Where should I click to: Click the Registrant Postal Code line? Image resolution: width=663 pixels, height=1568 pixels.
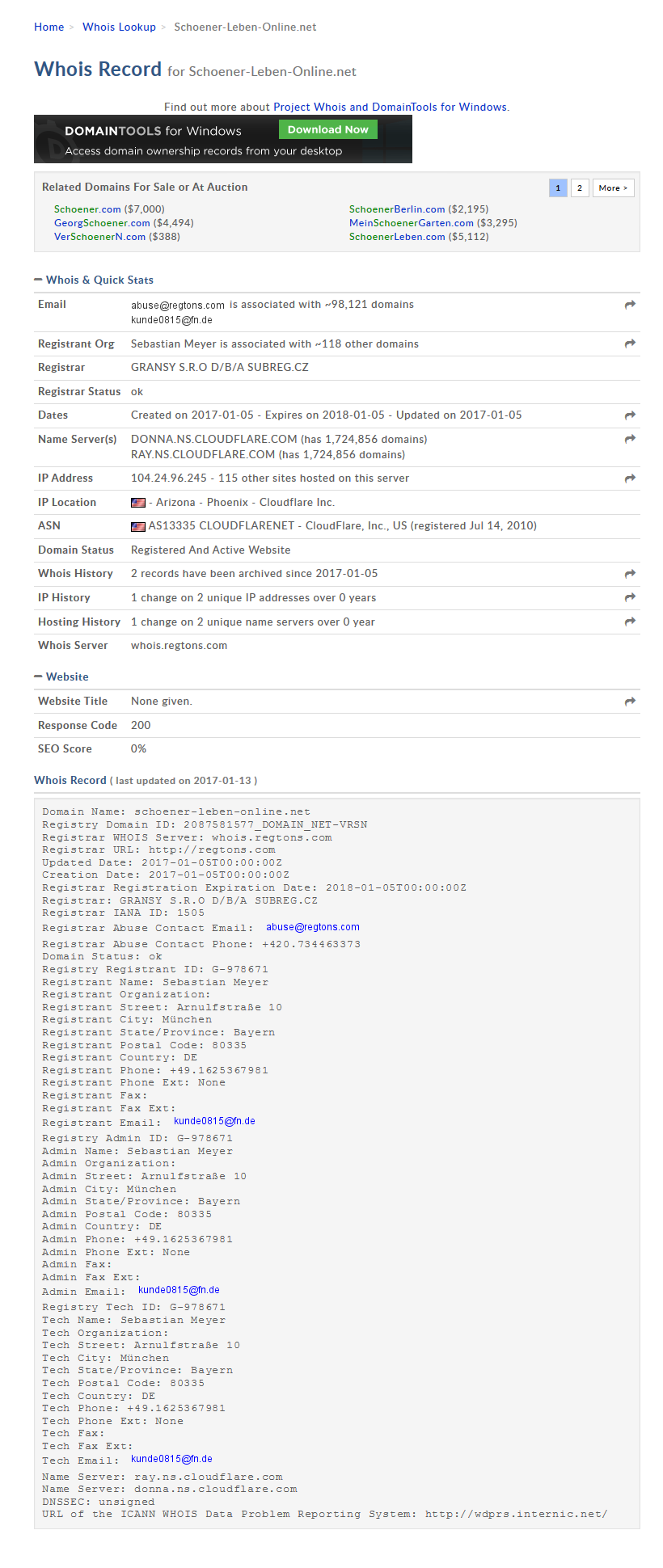click(x=145, y=1045)
